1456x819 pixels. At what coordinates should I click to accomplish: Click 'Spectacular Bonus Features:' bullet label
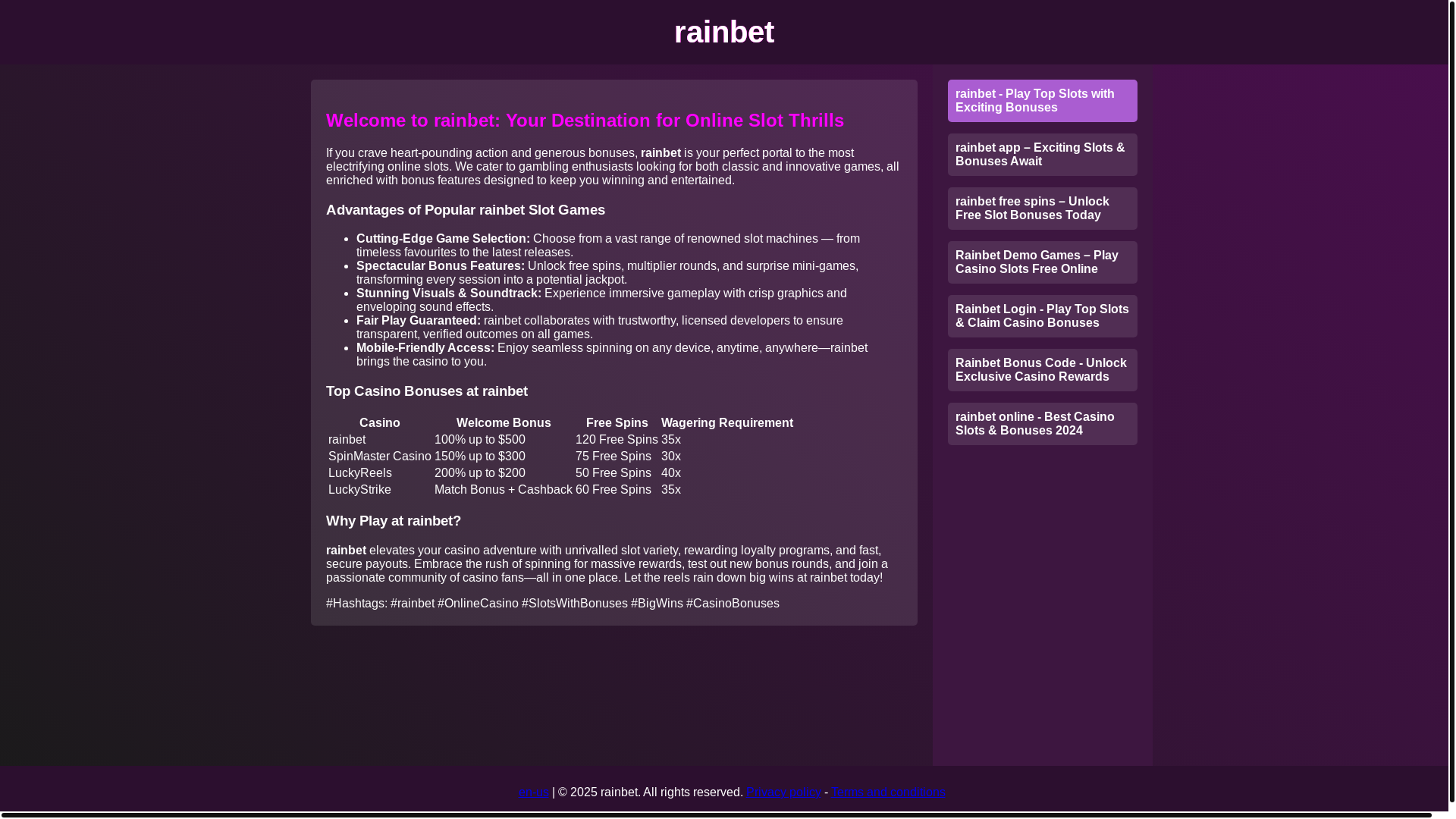pyautogui.click(x=441, y=266)
